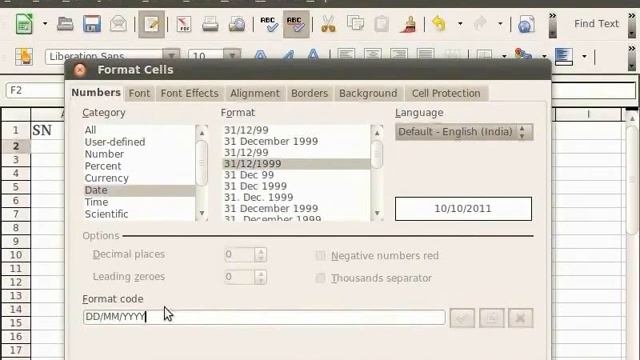Image resolution: width=640 pixels, height=360 pixels.
Task: Click the Undo arrow icon
Action: click(439, 24)
